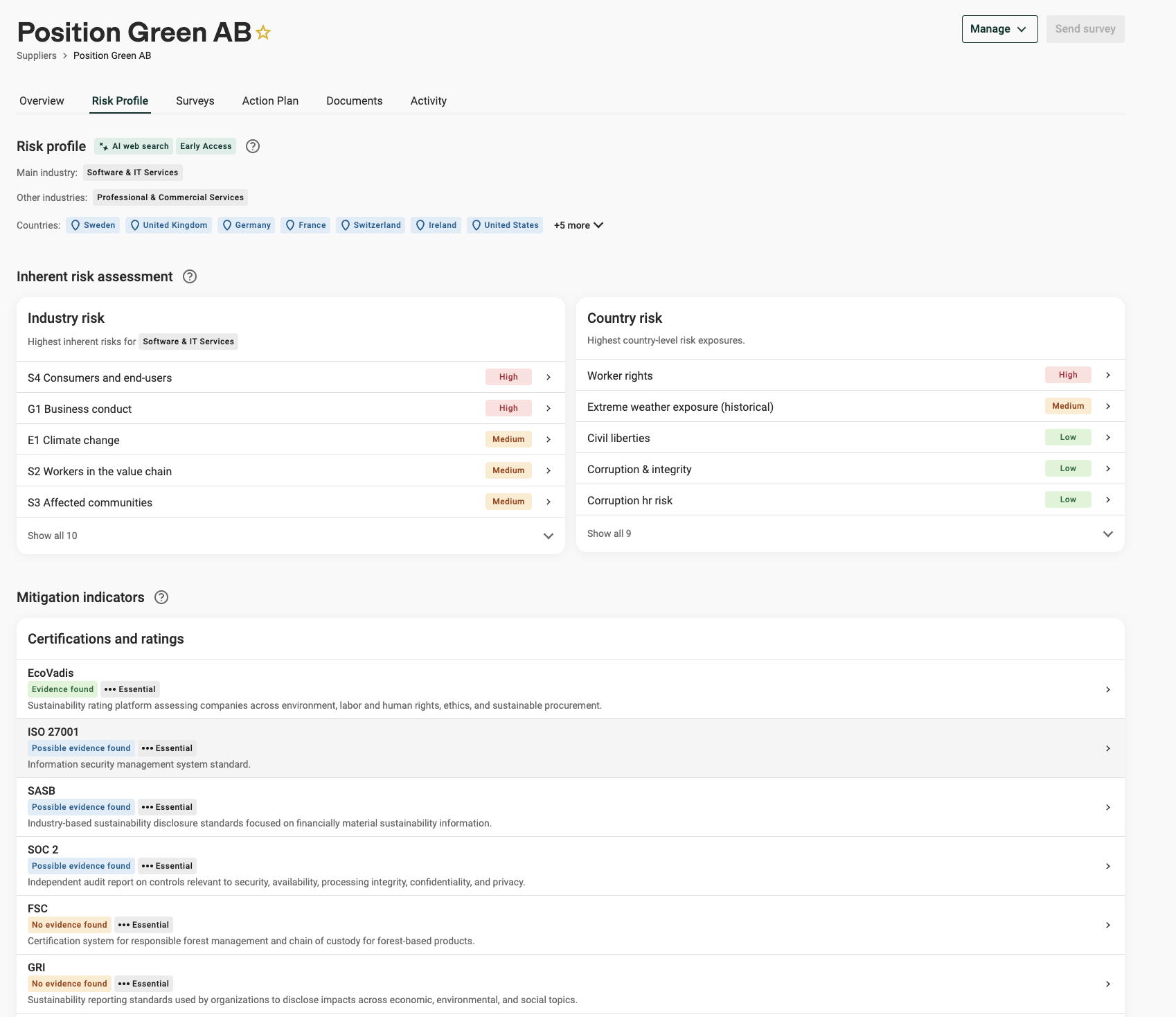Click Software & IT Services tag in Industry risk

[x=188, y=342]
